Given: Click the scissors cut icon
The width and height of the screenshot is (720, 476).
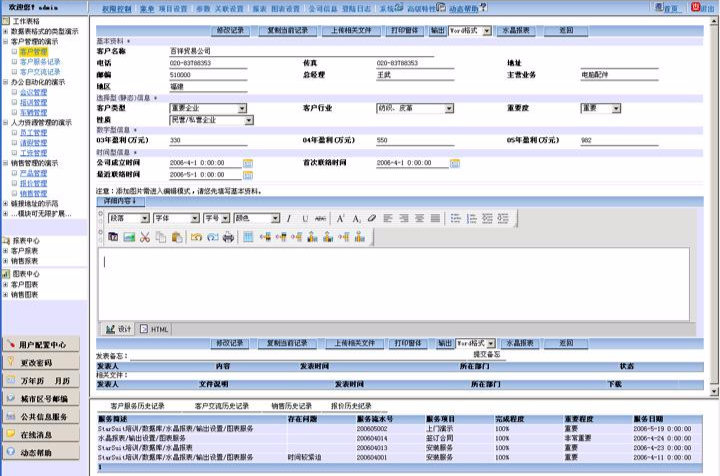Looking at the screenshot, I should click(x=145, y=237).
